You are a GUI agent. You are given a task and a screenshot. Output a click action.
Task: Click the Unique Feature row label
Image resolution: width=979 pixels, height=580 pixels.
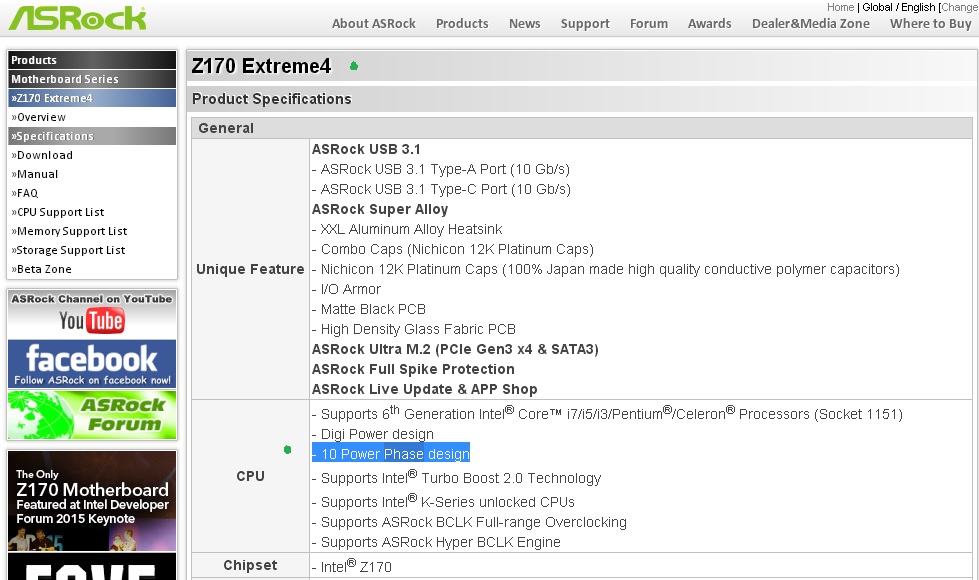click(x=250, y=269)
